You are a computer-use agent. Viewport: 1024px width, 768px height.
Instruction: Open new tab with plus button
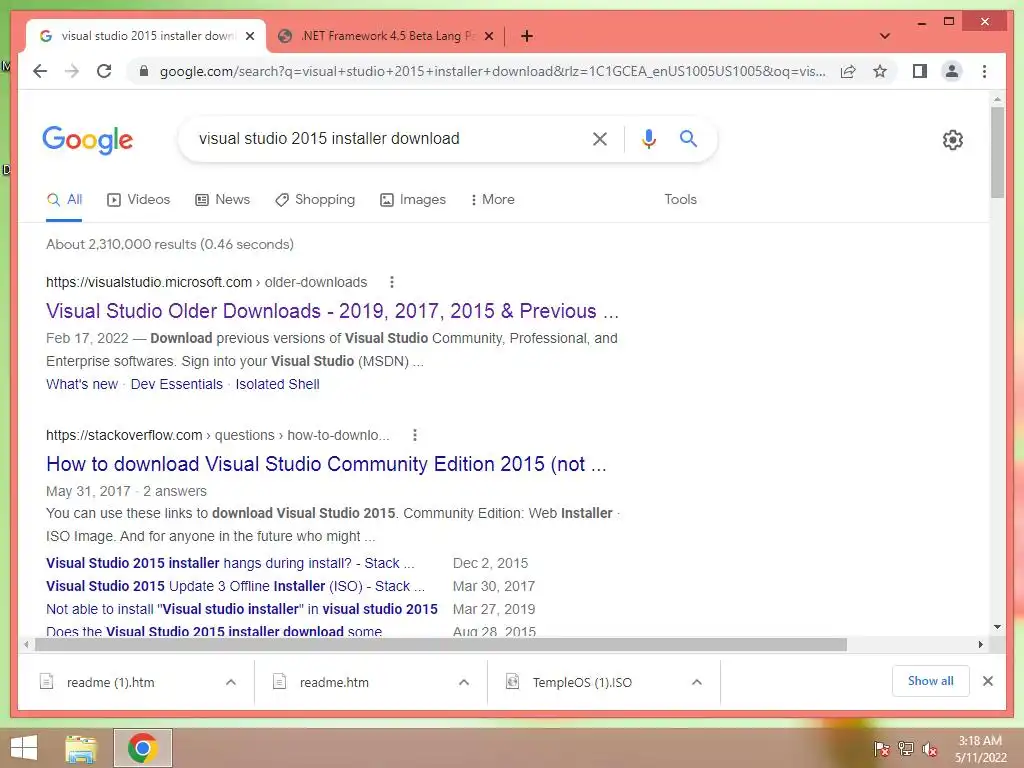click(527, 36)
